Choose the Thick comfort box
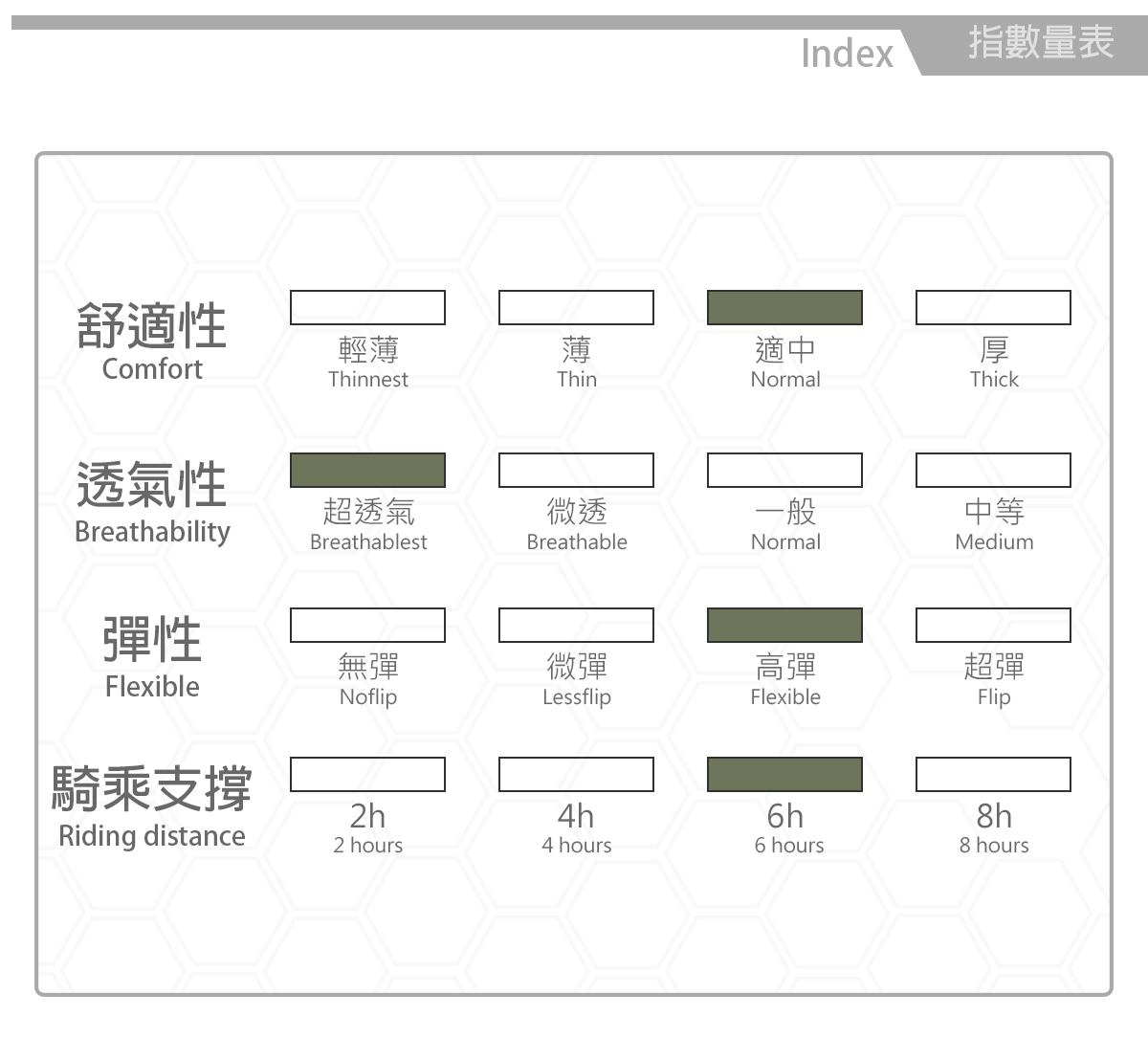 pyautogui.click(x=993, y=307)
